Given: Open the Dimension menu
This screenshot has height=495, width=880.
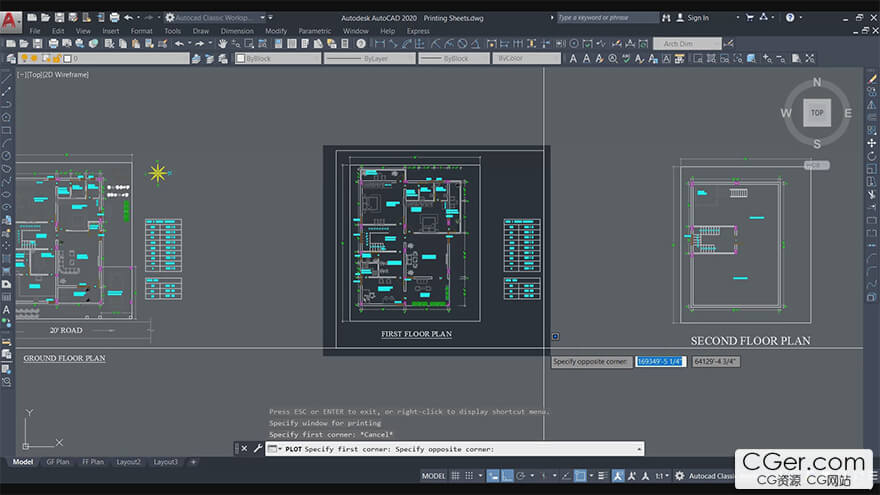Looking at the screenshot, I should (x=237, y=31).
